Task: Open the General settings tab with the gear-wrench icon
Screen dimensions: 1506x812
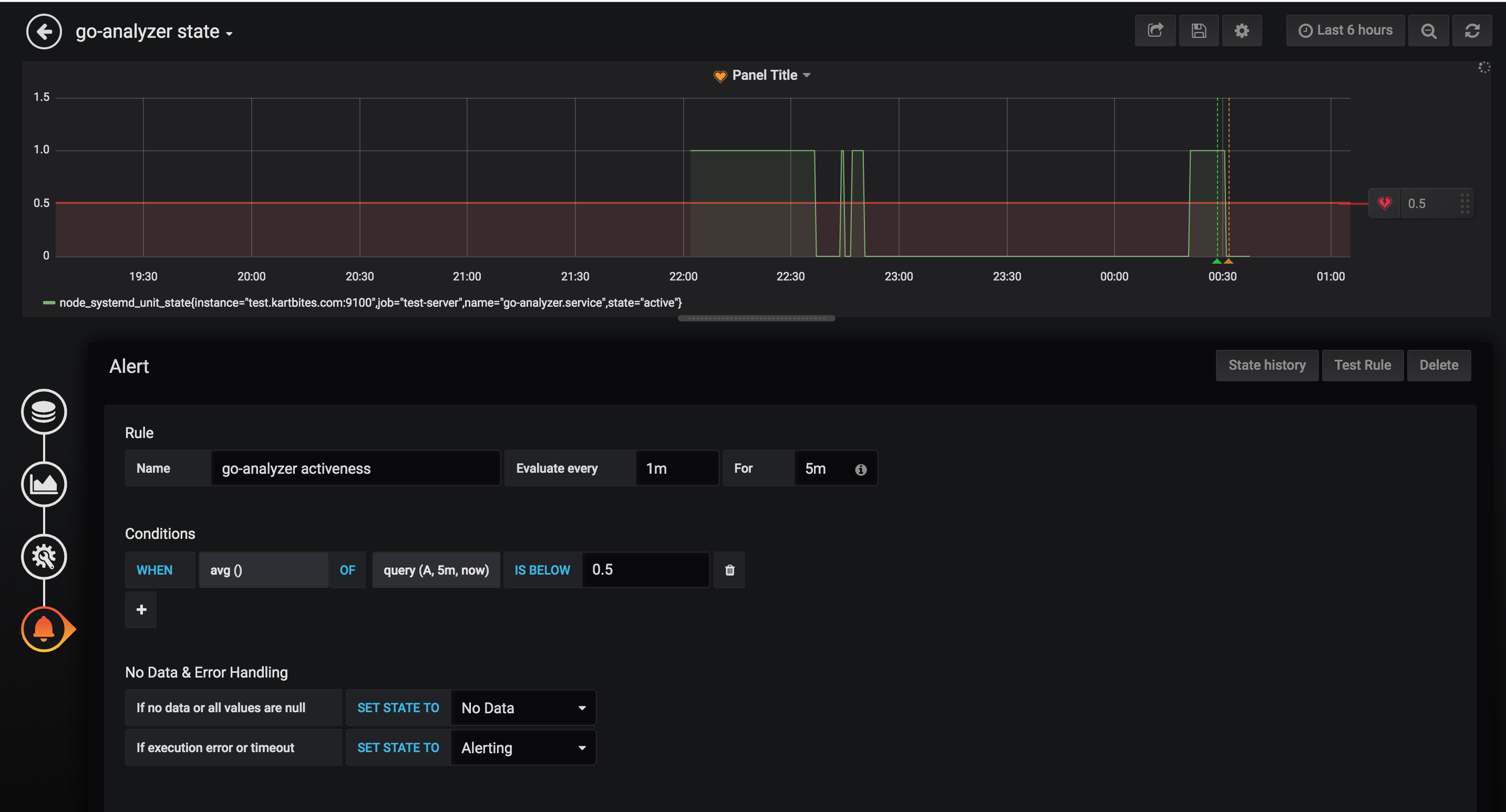Action: pyautogui.click(x=44, y=556)
